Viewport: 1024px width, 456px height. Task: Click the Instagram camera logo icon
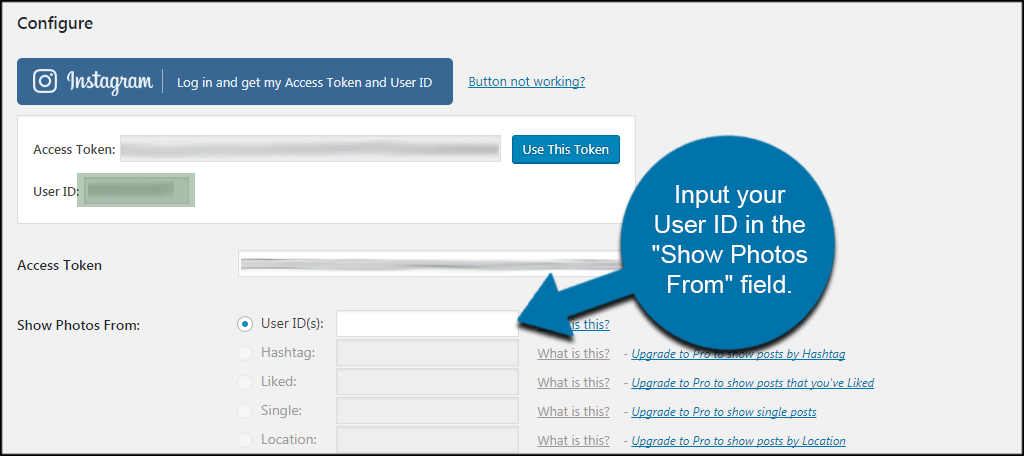pos(45,81)
